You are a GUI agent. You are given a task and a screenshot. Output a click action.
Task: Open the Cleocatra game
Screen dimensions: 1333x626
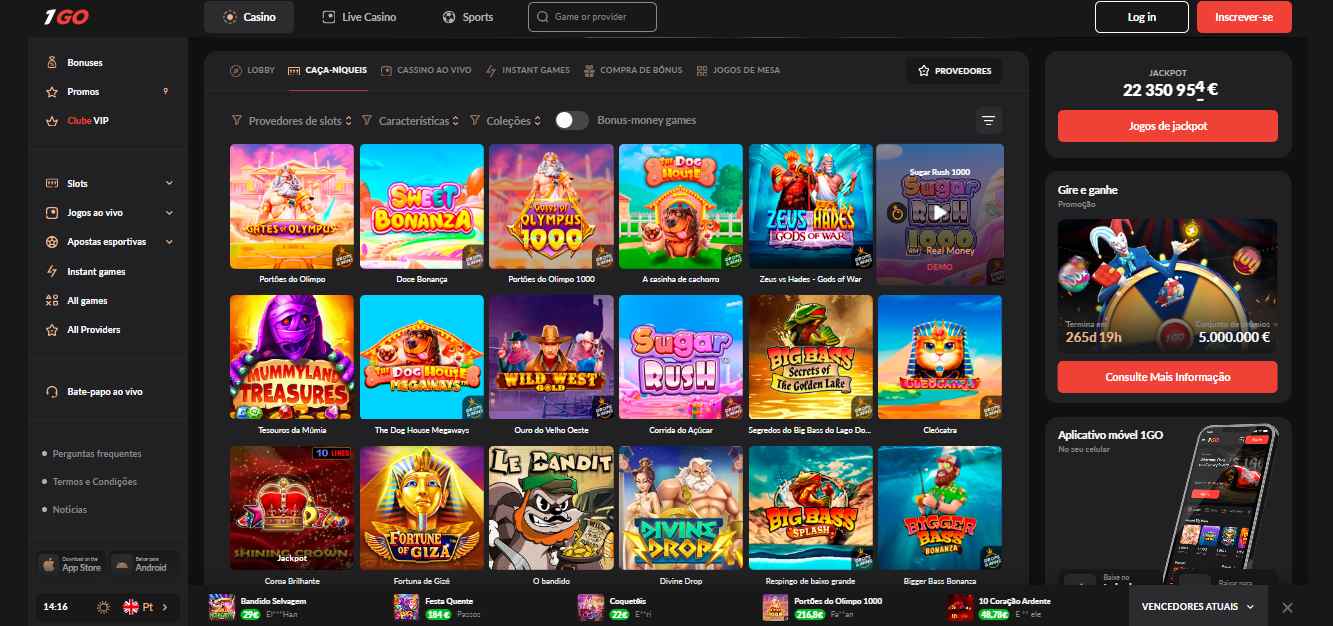(x=940, y=357)
